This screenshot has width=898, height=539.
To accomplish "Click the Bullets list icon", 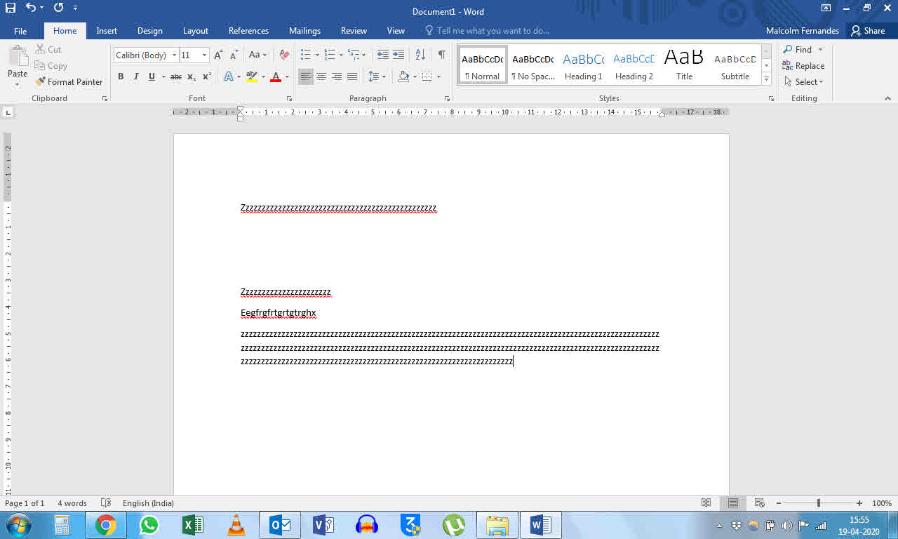I will click(x=306, y=54).
